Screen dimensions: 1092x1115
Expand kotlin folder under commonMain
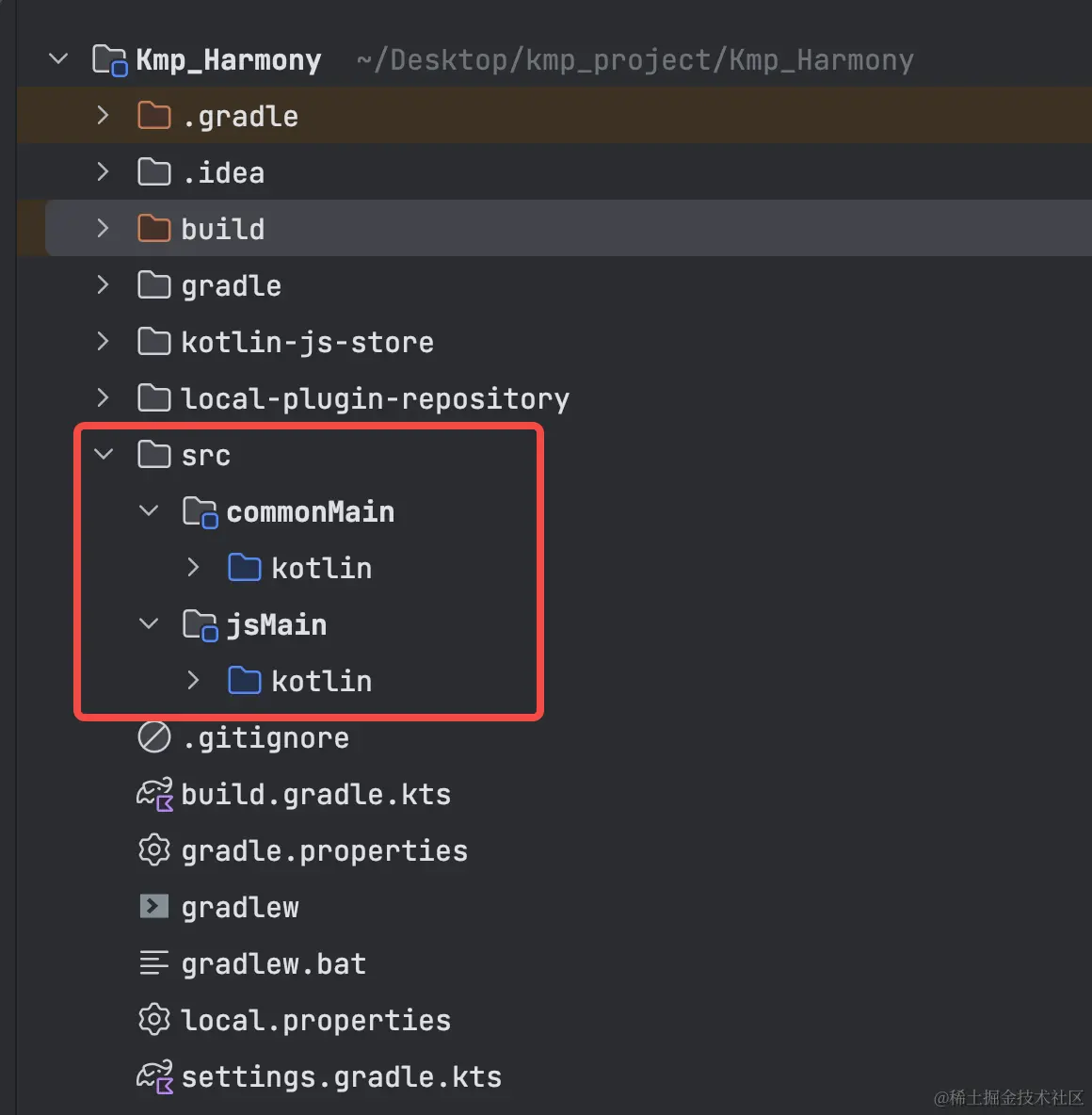pyautogui.click(x=193, y=568)
